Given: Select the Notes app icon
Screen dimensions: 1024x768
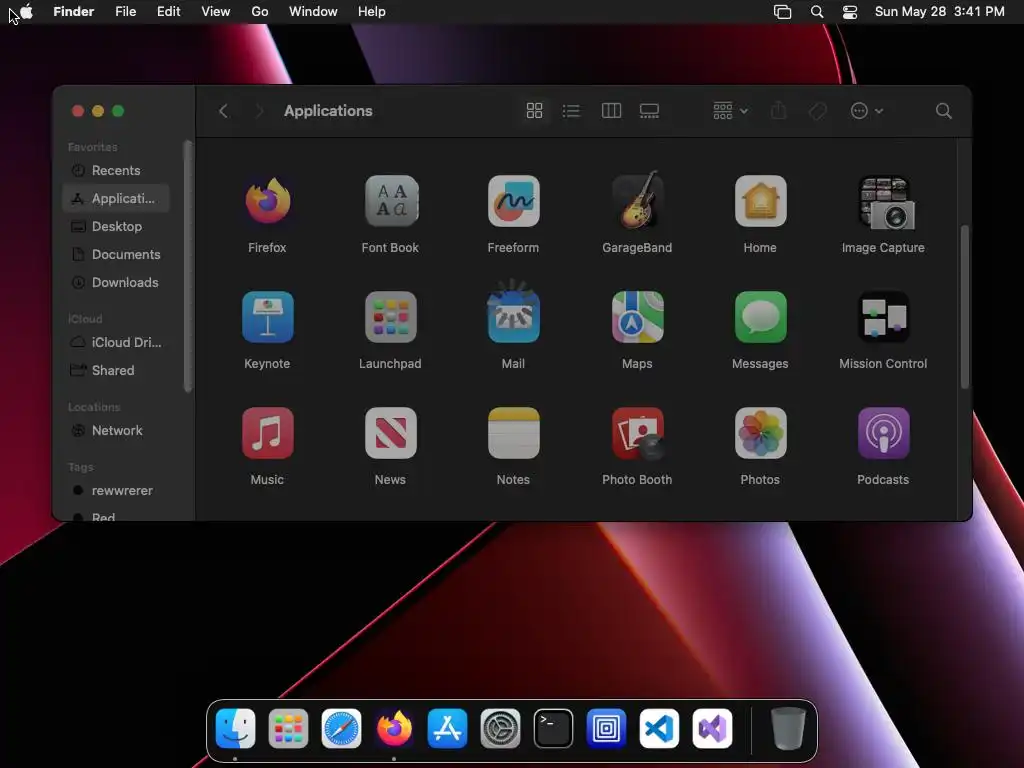Looking at the screenshot, I should [x=513, y=433].
